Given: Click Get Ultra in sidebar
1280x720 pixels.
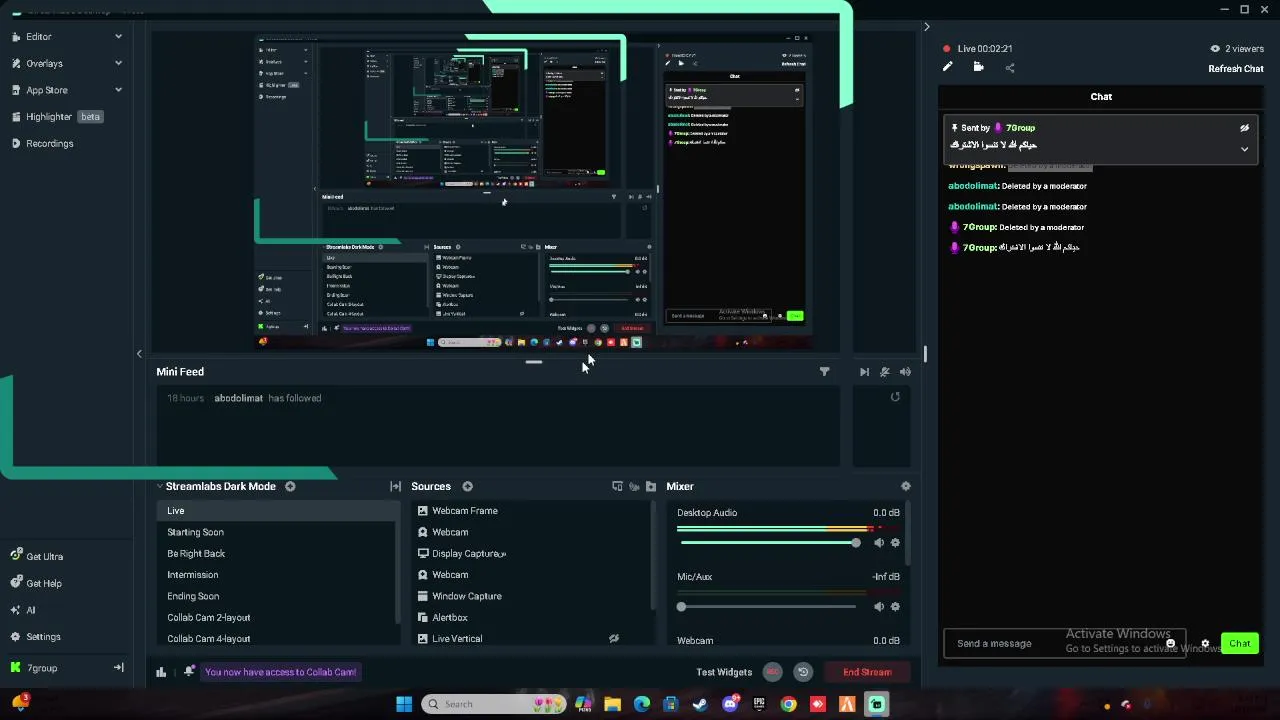Looking at the screenshot, I should 44,556.
